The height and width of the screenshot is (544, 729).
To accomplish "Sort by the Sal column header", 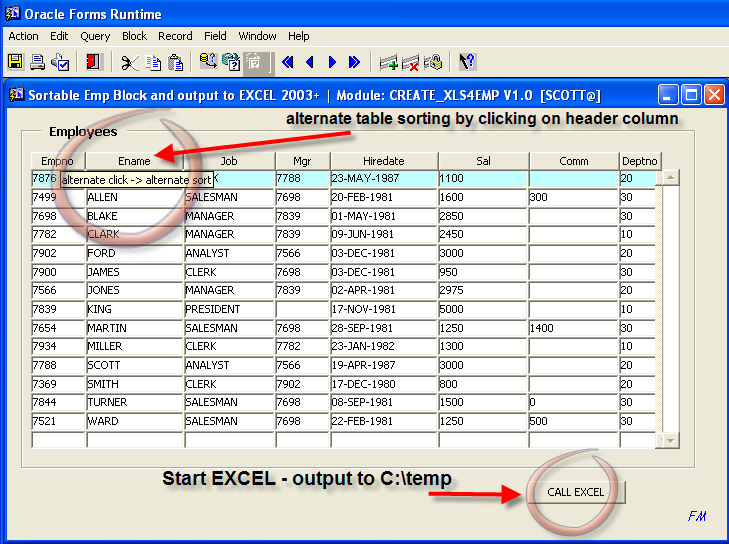I will pyautogui.click(x=483, y=161).
